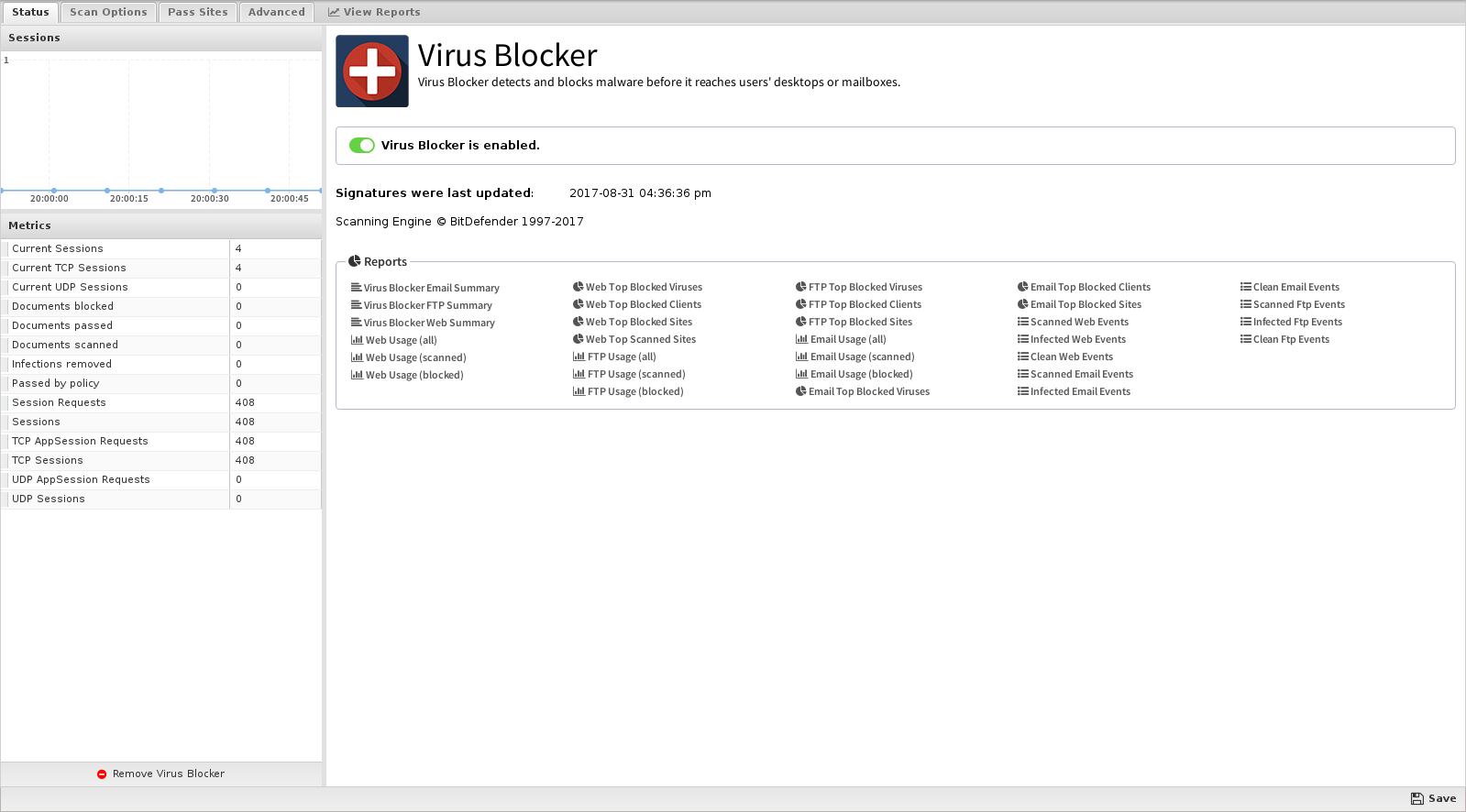Click pie icon beside Email Top Blocked Sites
Image resolution: width=1466 pixels, height=812 pixels.
tap(1023, 304)
